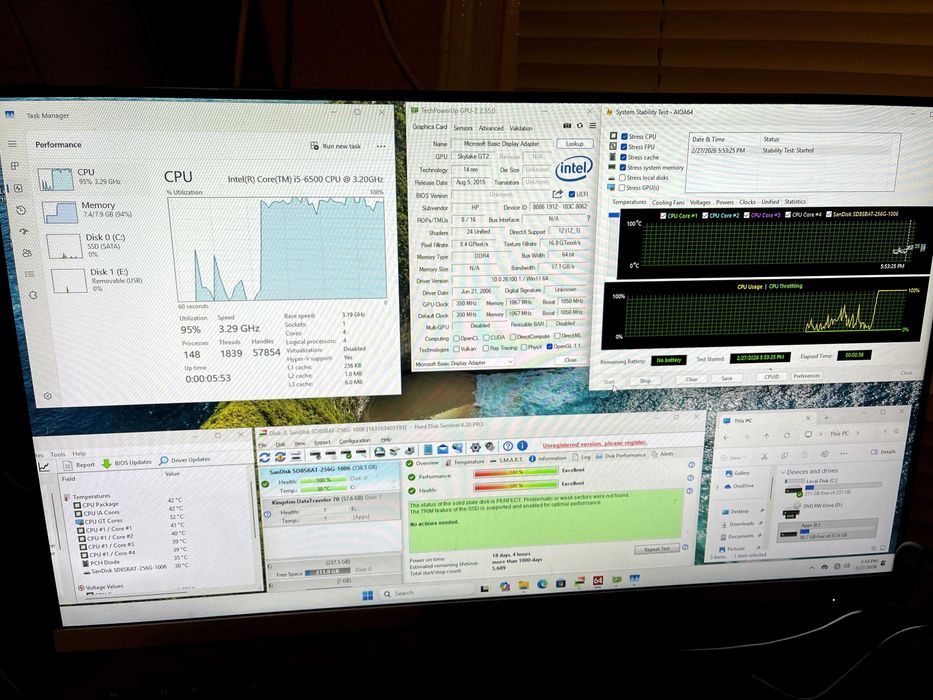The width and height of the screenshot is (933, 700).
Task: Click GPU-Z BIOS export share icon
Action: 557,194
